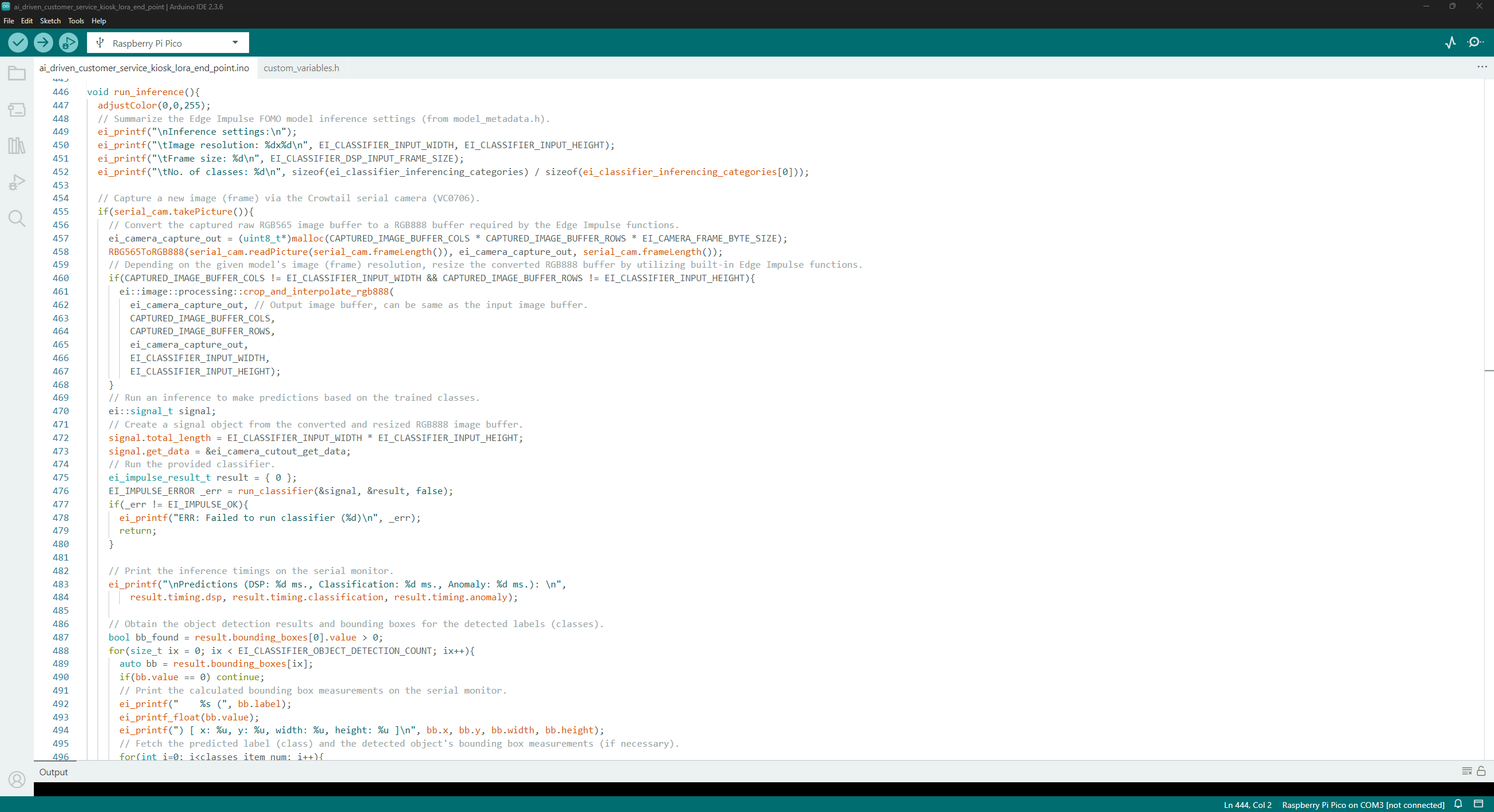Toggle the output scroll lock icon
Viewport: 1494px width, 812px height.
[1481, 771]
